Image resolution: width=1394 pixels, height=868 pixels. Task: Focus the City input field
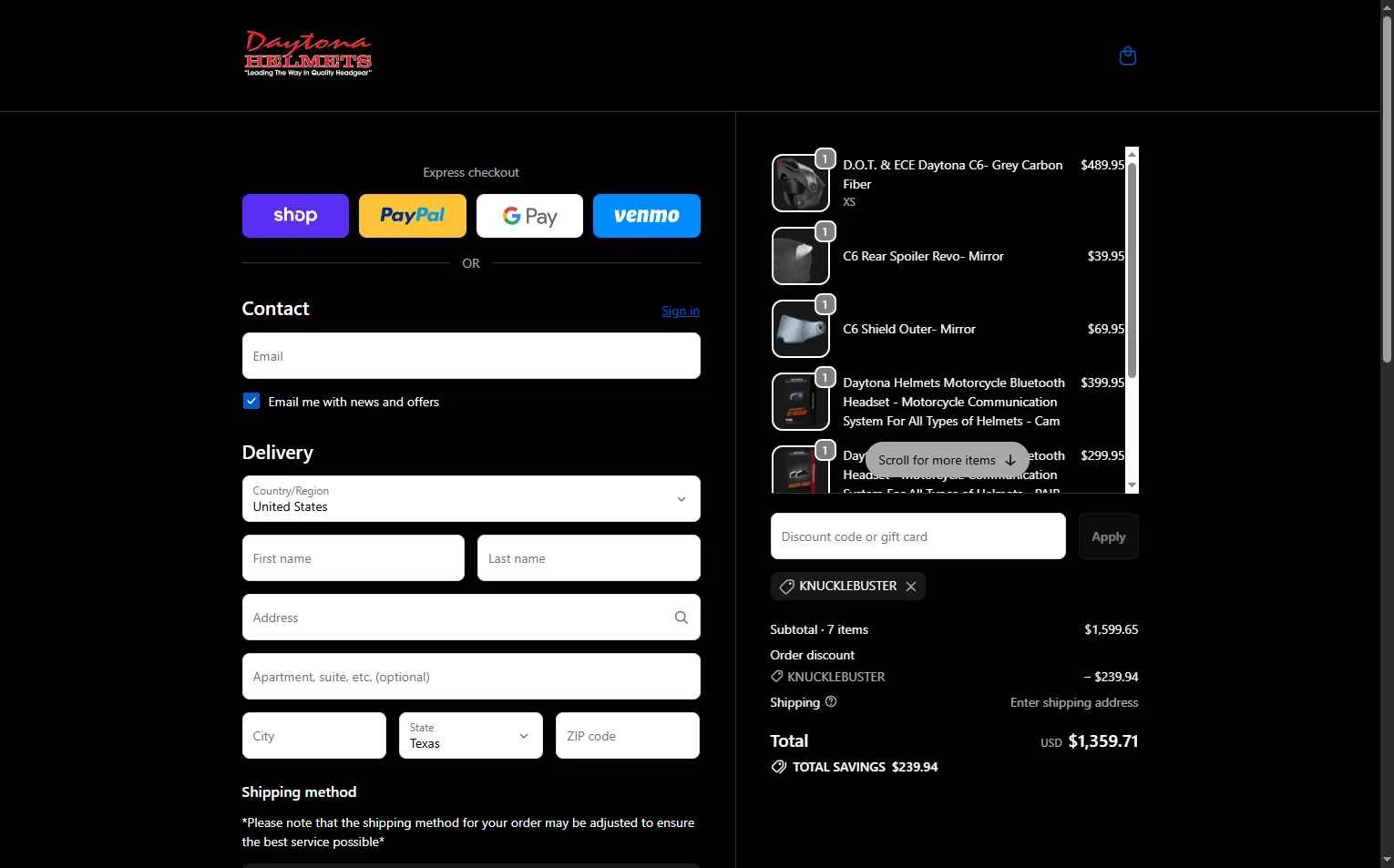(314, 735)
